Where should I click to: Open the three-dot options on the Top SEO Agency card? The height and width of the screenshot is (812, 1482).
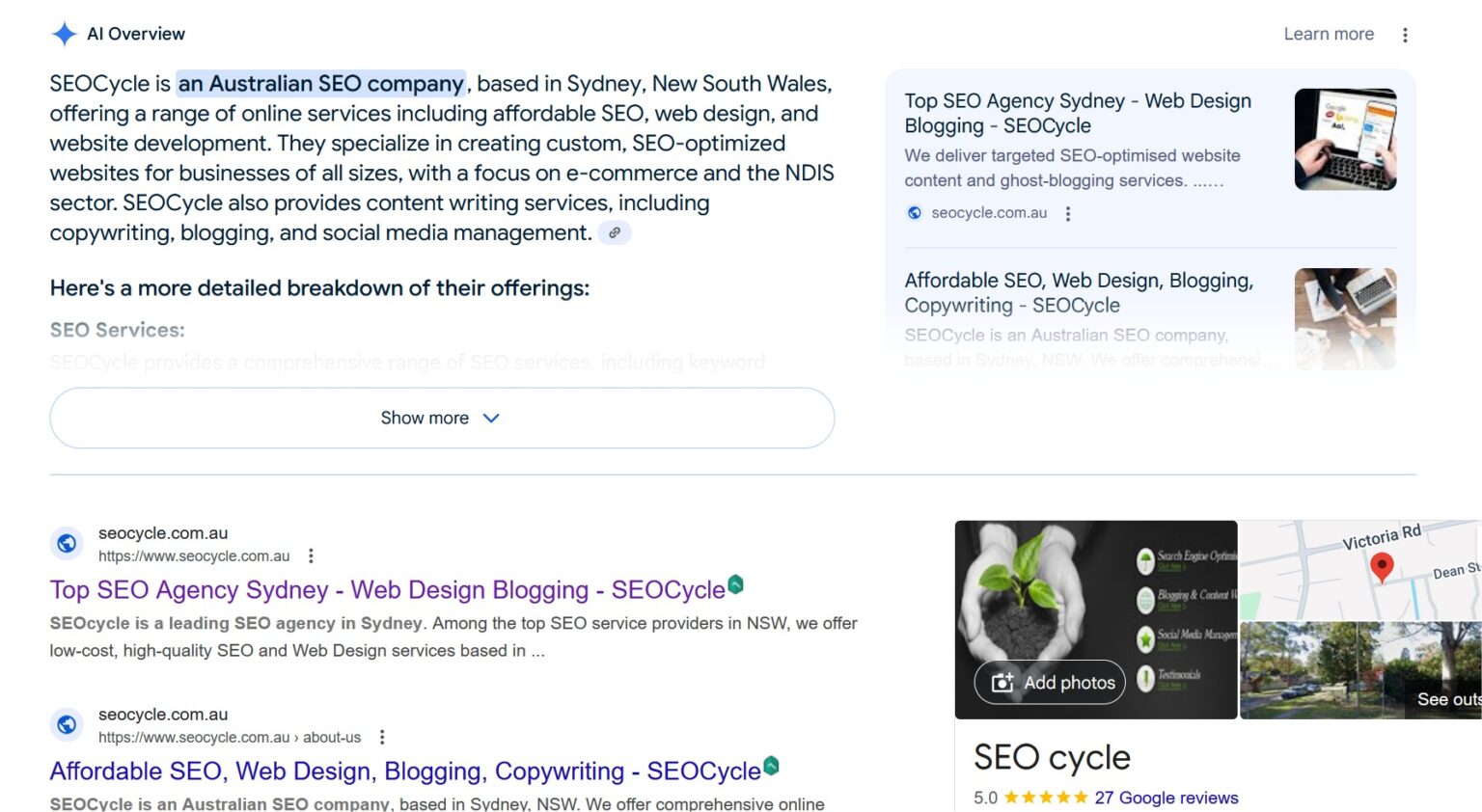point(1067,214)
